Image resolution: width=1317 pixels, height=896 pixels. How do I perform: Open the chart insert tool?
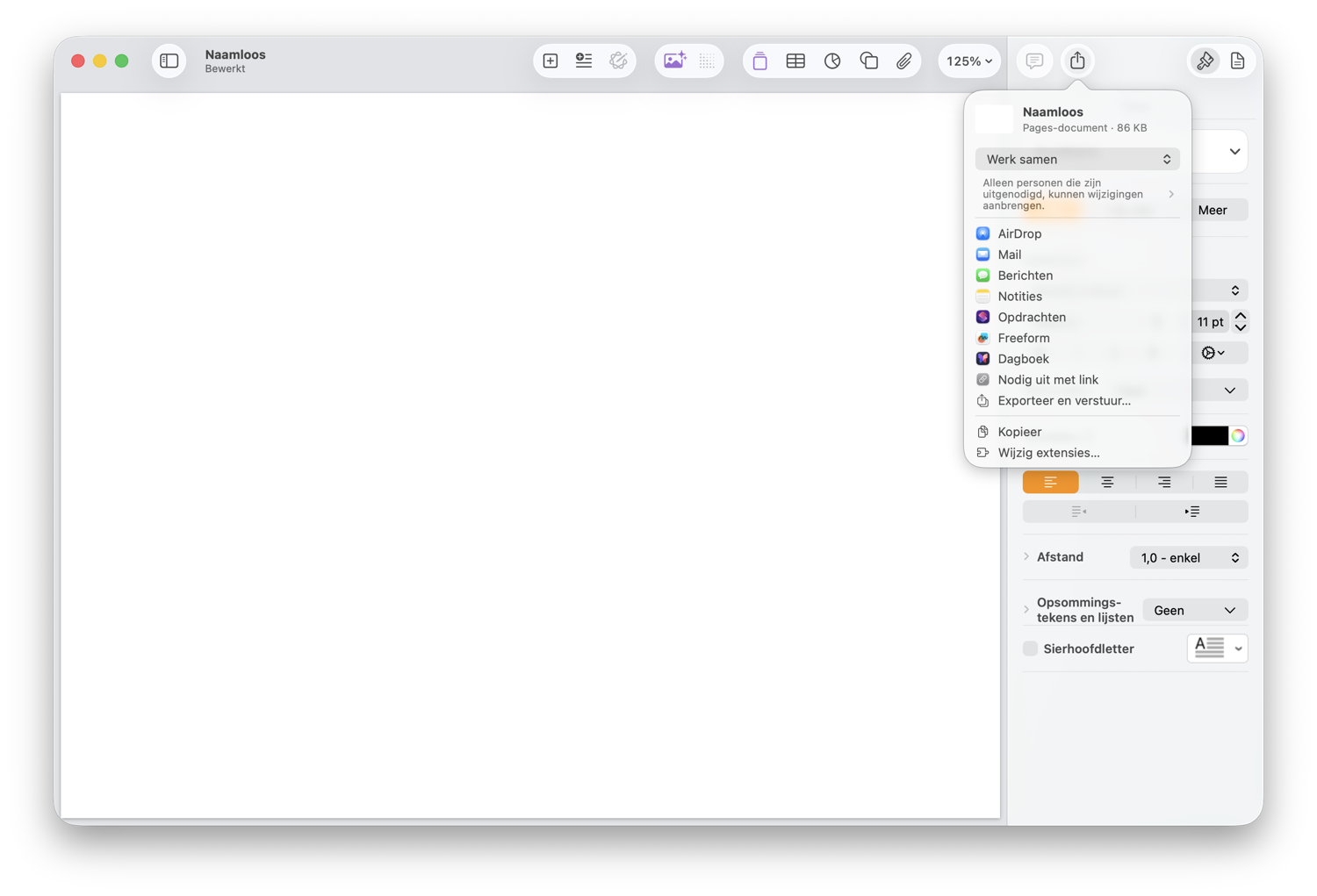(x=832, y=61)
